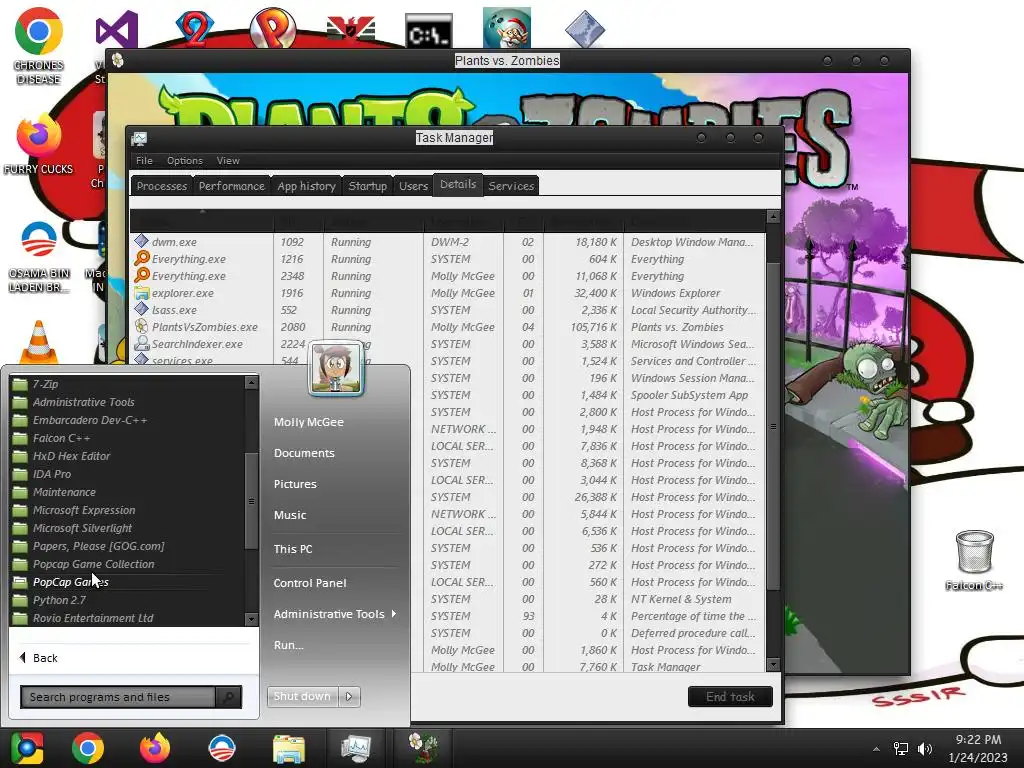Open the Peggle desktop icon with letter P
1024x768 pixels.
[x=273, y=28]
